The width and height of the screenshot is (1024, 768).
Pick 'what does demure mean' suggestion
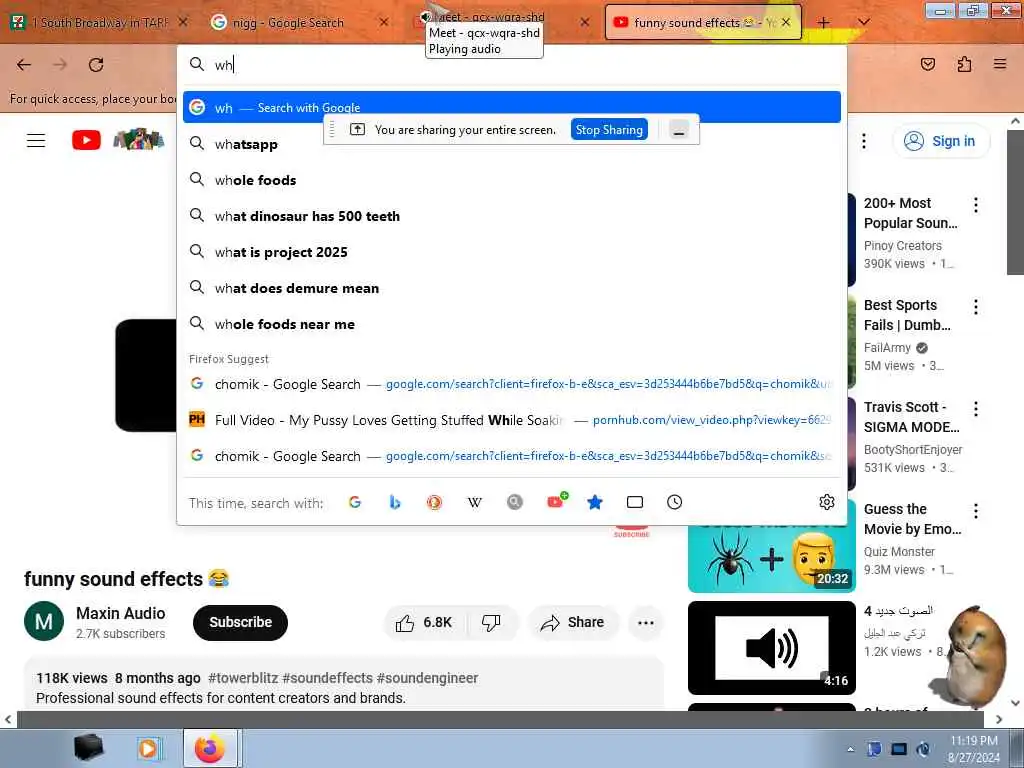click(x=511, y=288)
